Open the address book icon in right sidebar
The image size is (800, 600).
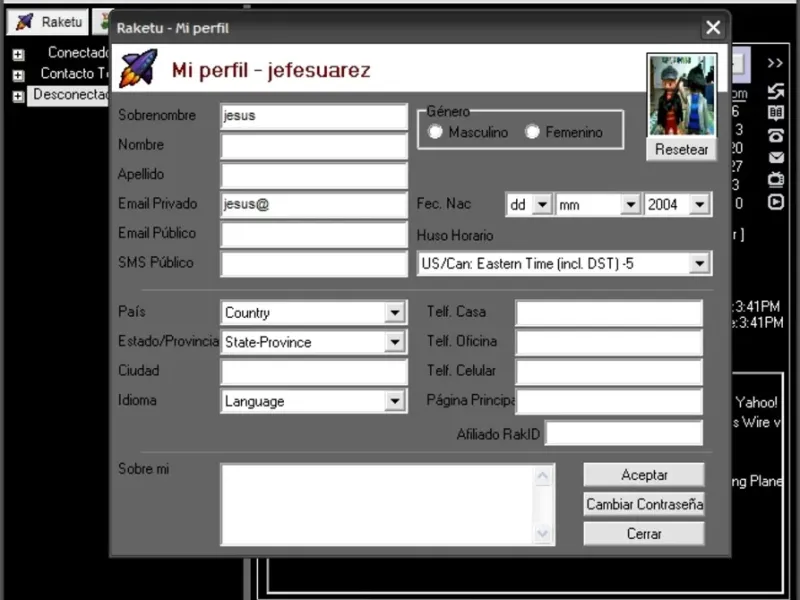coord(776,112)
